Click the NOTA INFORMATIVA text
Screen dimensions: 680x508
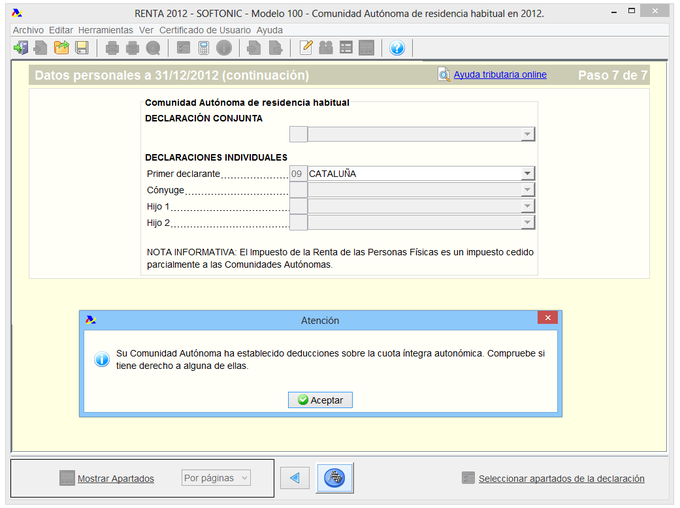tap(340, 258)
